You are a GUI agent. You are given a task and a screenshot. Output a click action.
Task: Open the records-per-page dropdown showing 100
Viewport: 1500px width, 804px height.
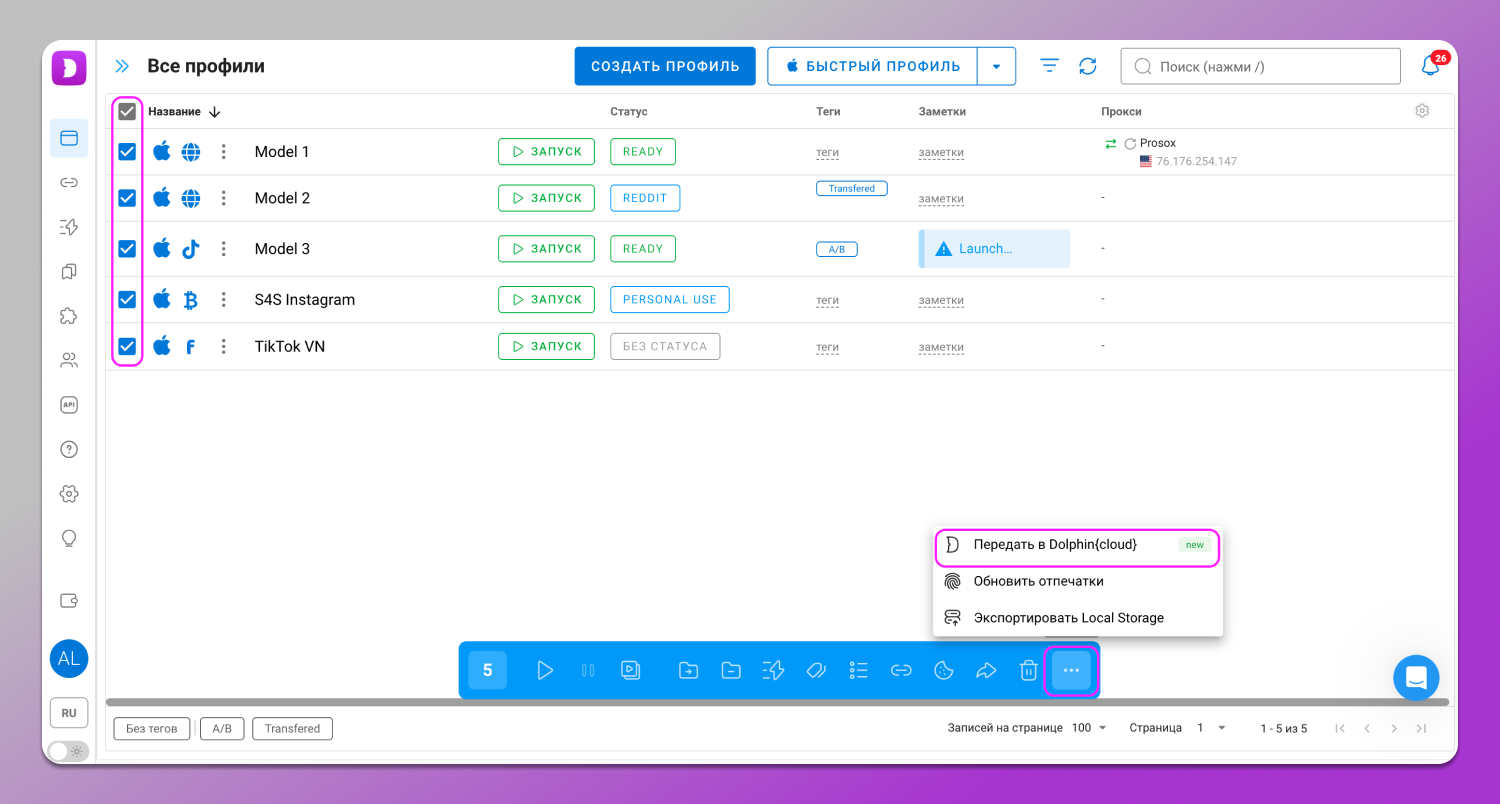tap(1089, 728)
